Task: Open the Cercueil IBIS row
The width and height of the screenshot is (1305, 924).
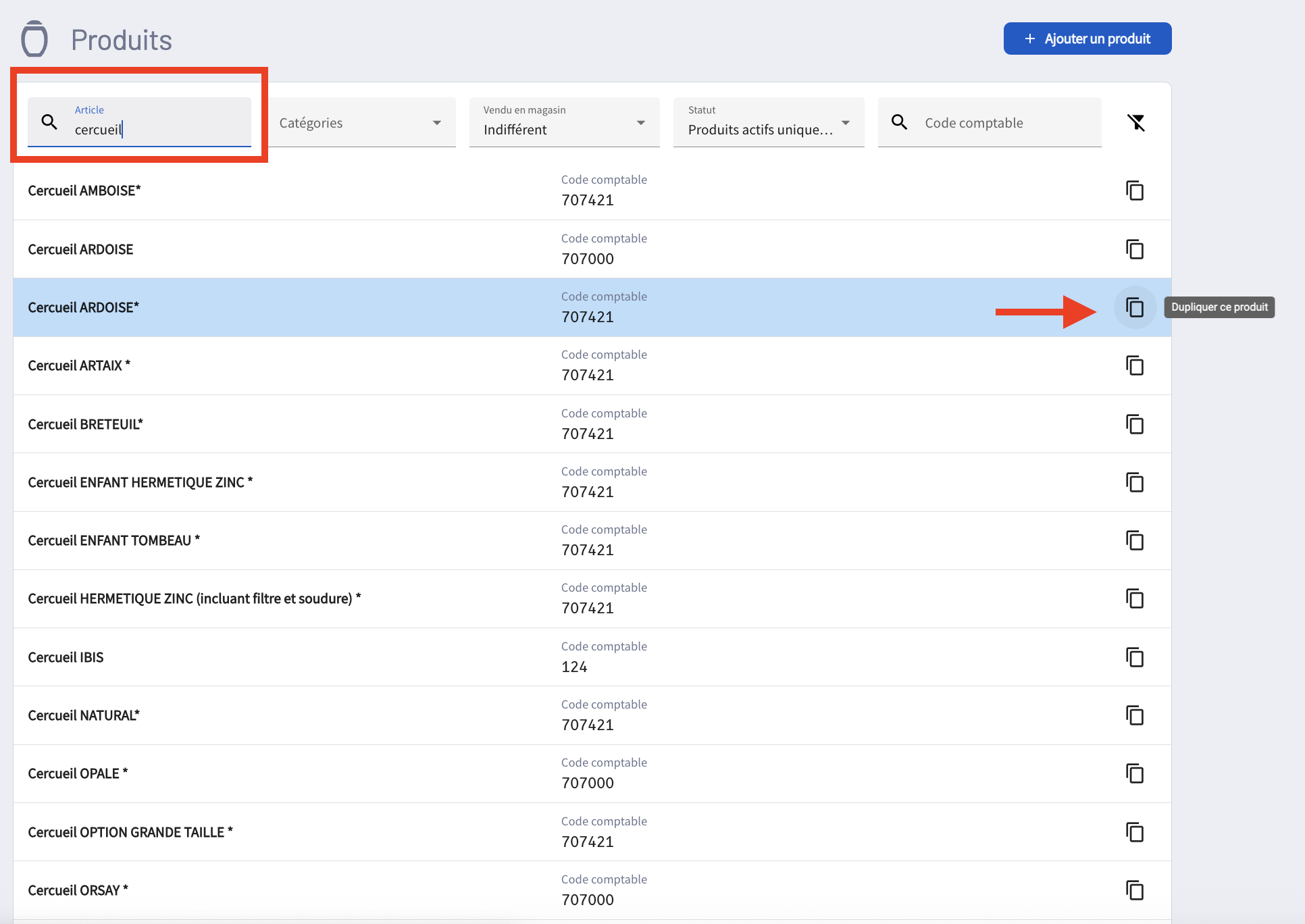Action: tap(592, 657)
